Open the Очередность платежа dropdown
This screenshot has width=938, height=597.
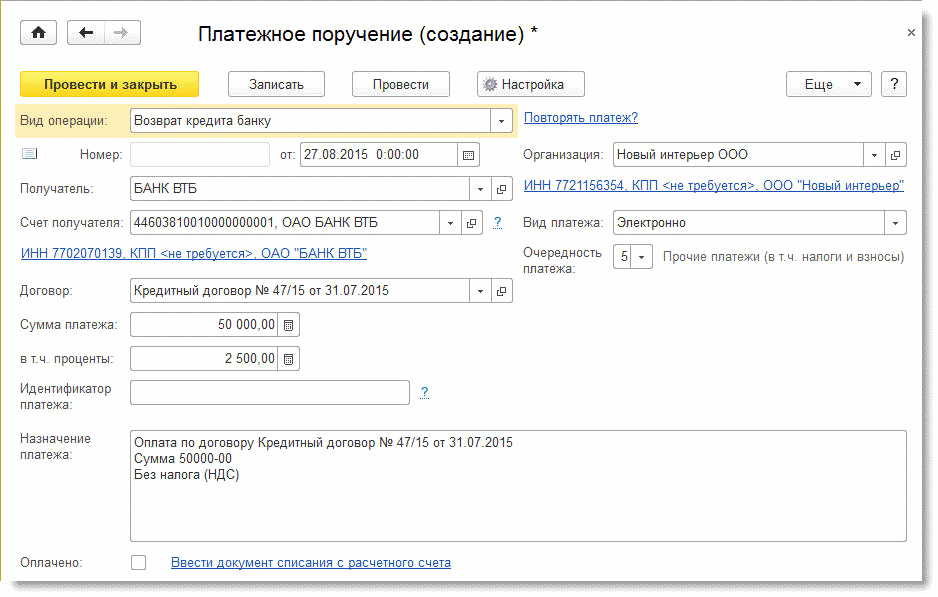[642, 257]
